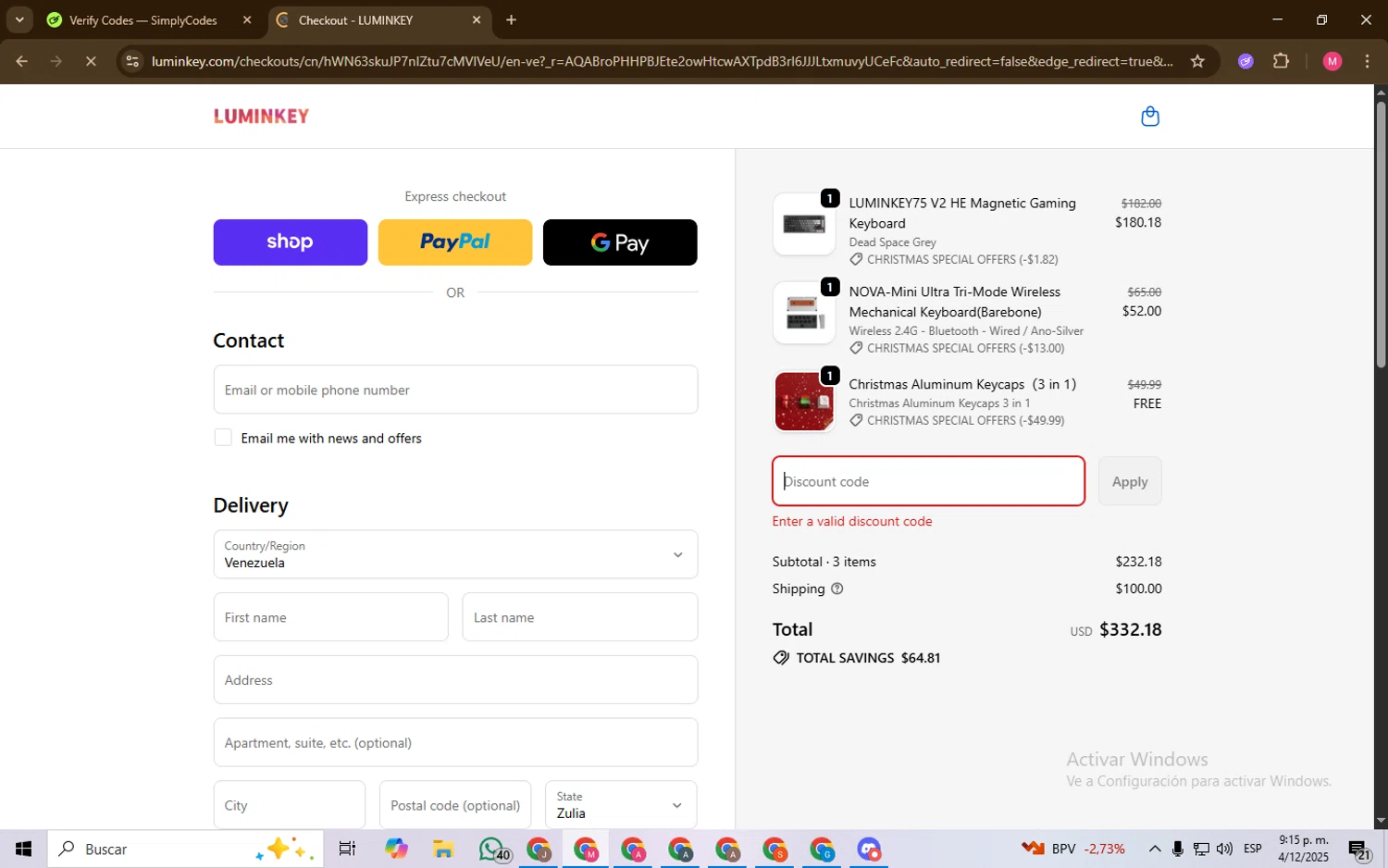Open the browser extensions puzzle icon

click(1281, 61)
